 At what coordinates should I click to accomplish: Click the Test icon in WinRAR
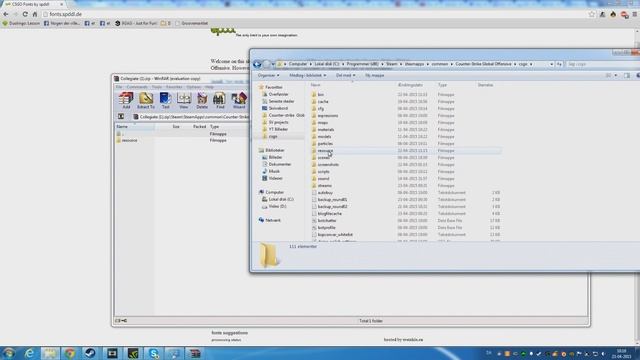(x=165, y=100)
